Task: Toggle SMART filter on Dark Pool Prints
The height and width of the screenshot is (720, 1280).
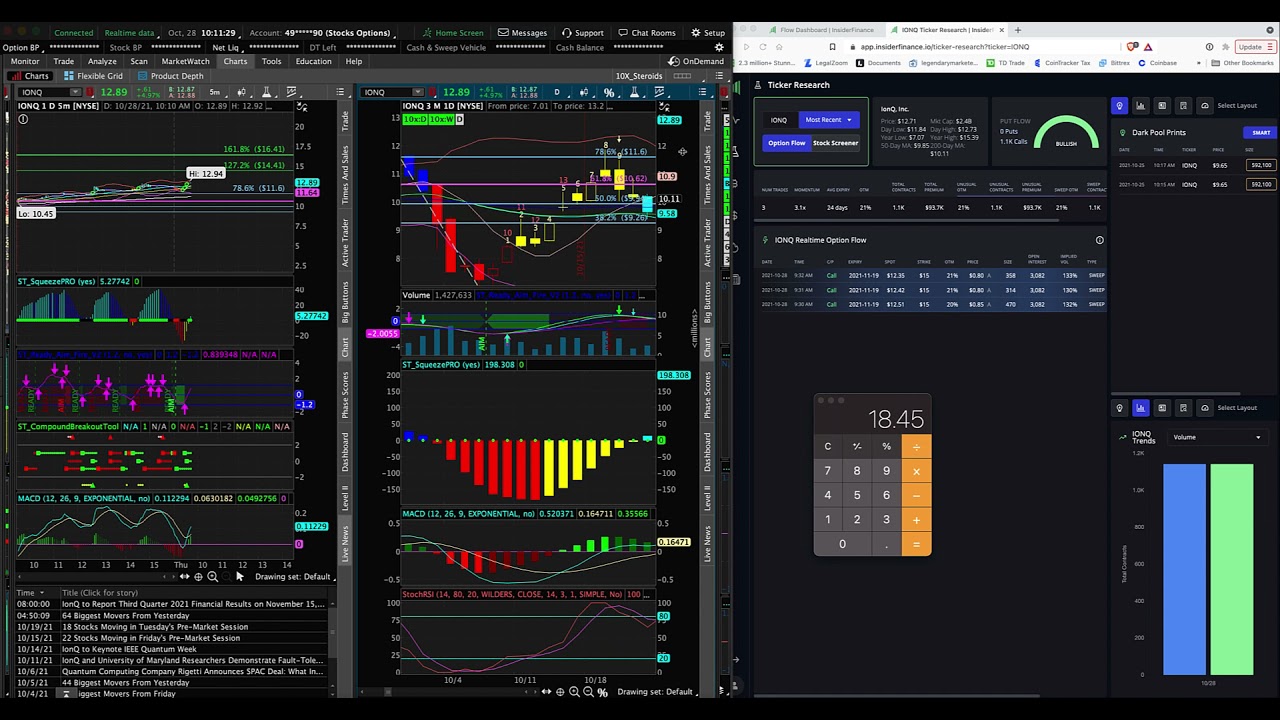Action: pos(1260,133)
